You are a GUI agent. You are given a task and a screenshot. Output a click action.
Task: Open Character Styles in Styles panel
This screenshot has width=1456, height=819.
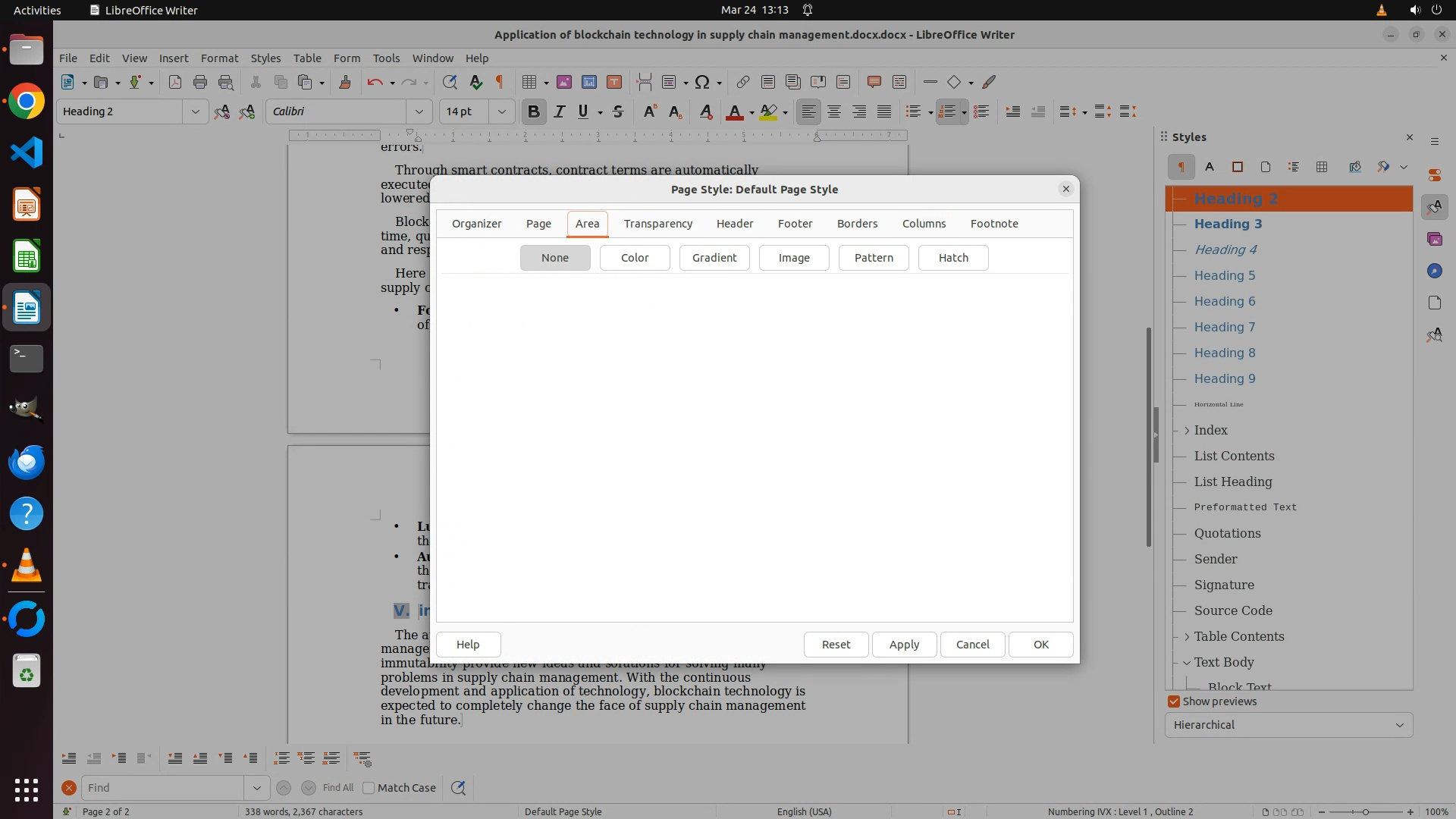tap(1210, 167)
